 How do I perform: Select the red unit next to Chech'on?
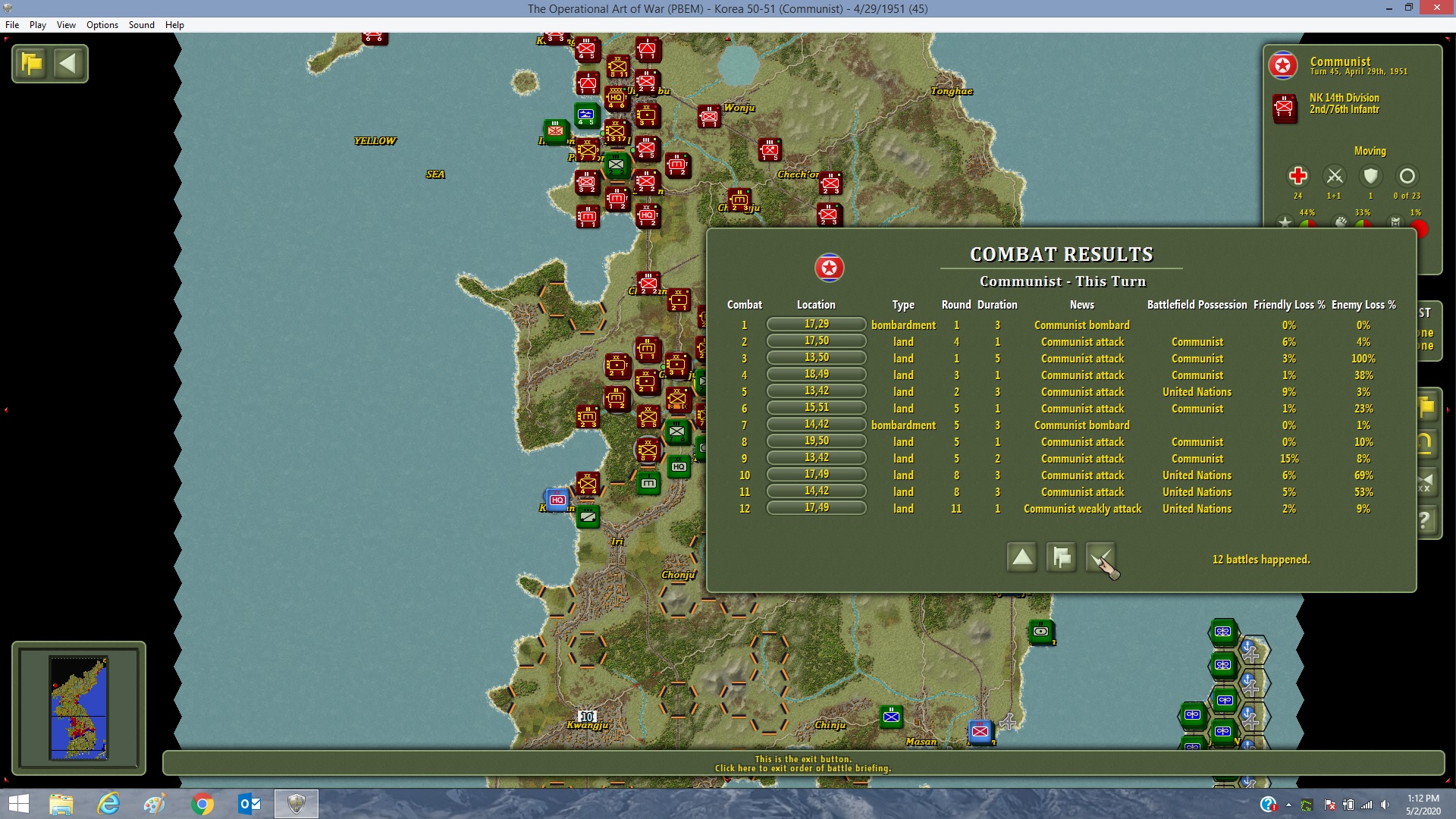click(830, 184)
